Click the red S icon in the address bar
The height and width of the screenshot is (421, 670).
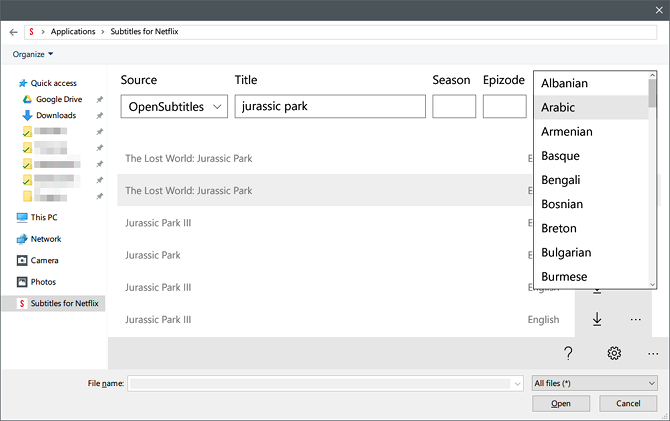click(31, 32)
